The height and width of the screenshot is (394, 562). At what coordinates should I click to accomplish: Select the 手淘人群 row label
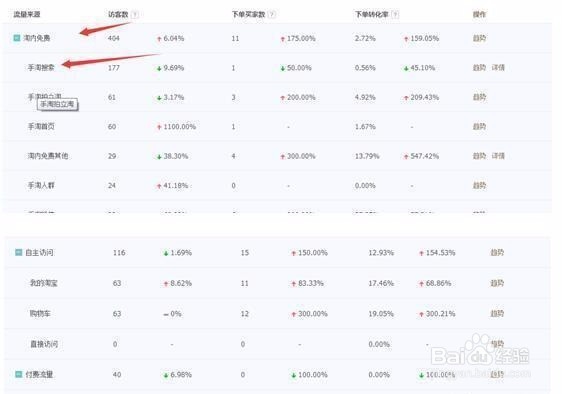coord(41,185)
